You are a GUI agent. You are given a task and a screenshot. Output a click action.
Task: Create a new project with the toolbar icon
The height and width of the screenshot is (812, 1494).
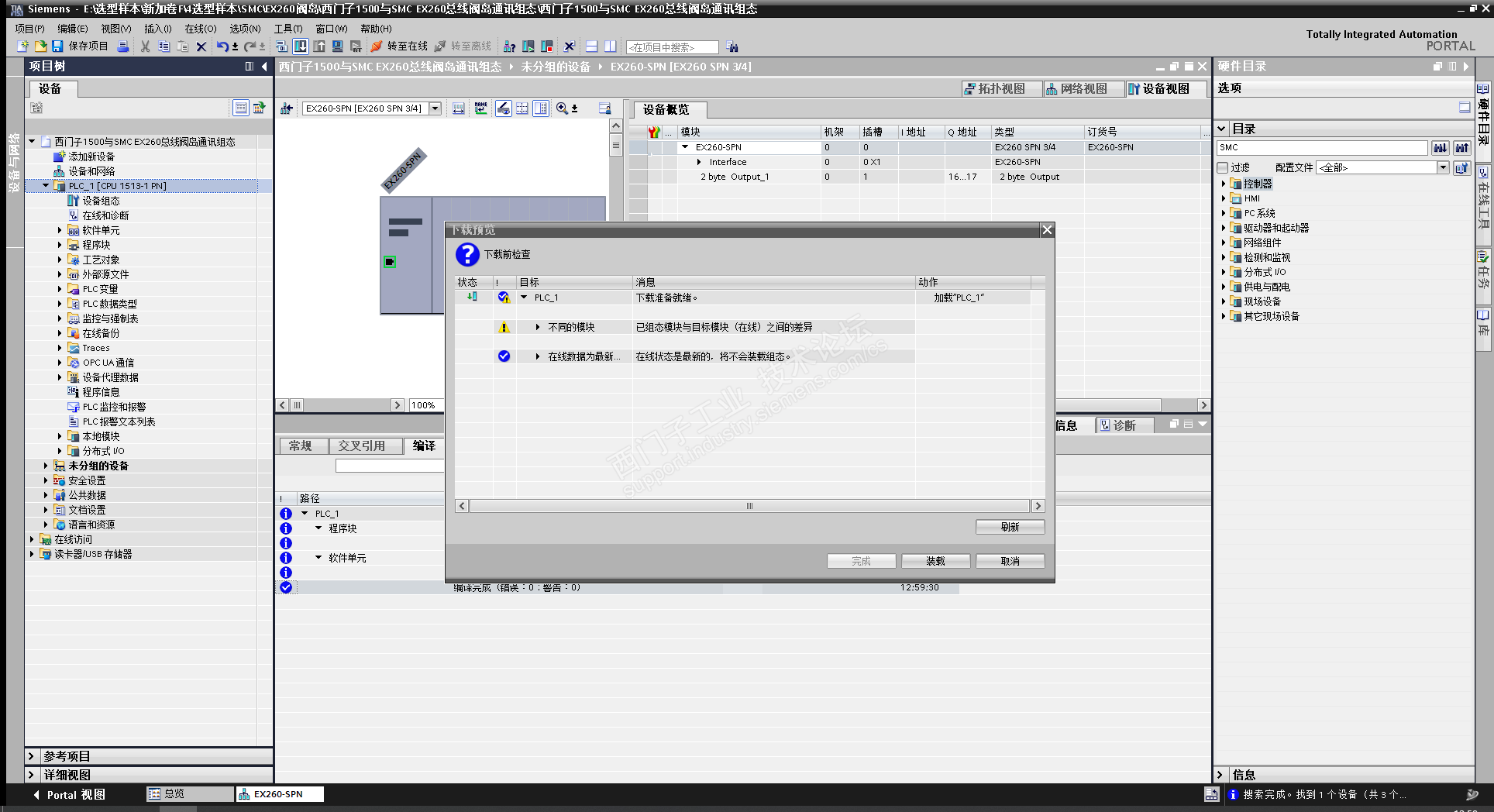[22, 46]
